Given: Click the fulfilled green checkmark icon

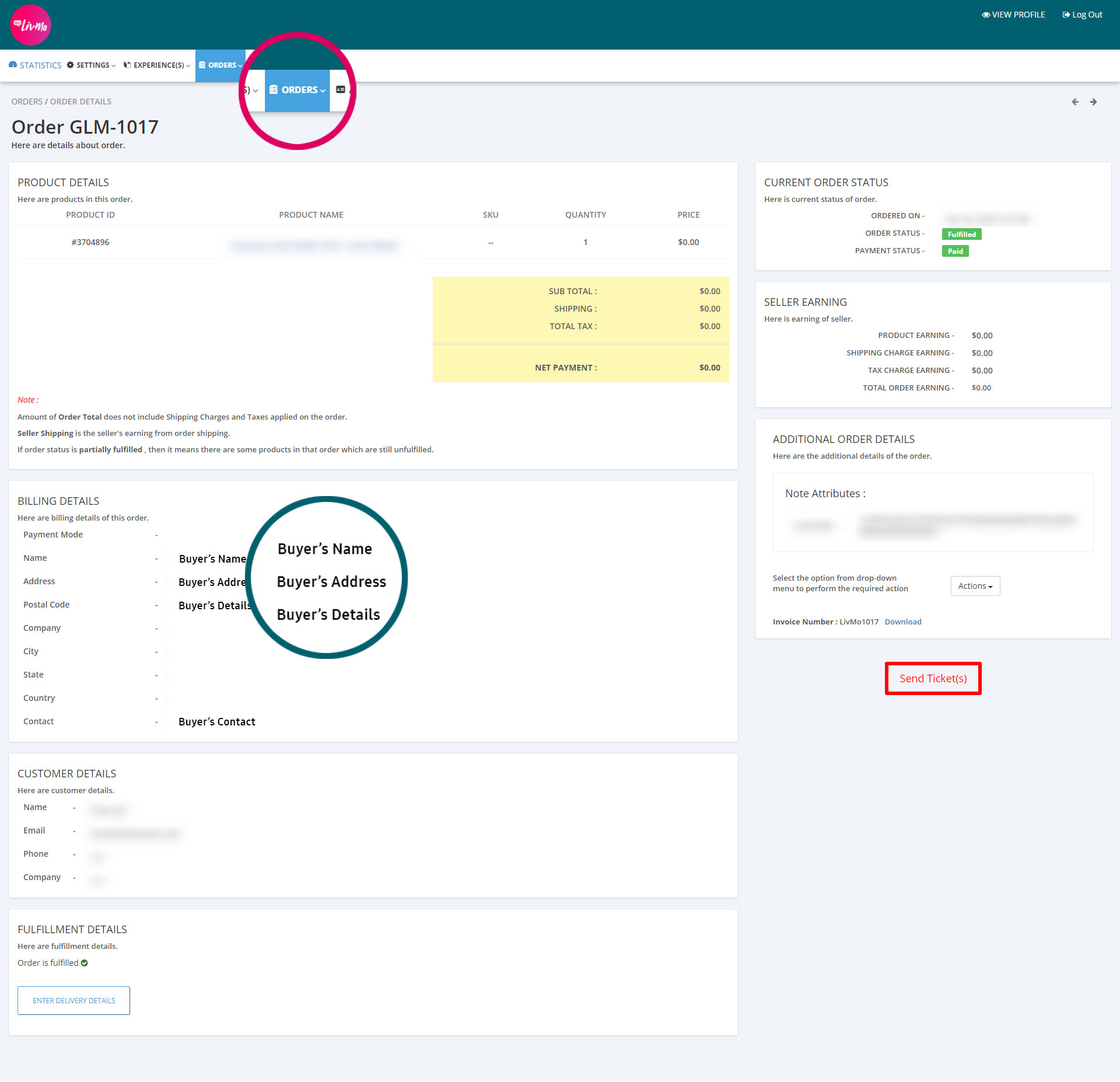Looking at the screenshot, I should click(x=85, y=963).
